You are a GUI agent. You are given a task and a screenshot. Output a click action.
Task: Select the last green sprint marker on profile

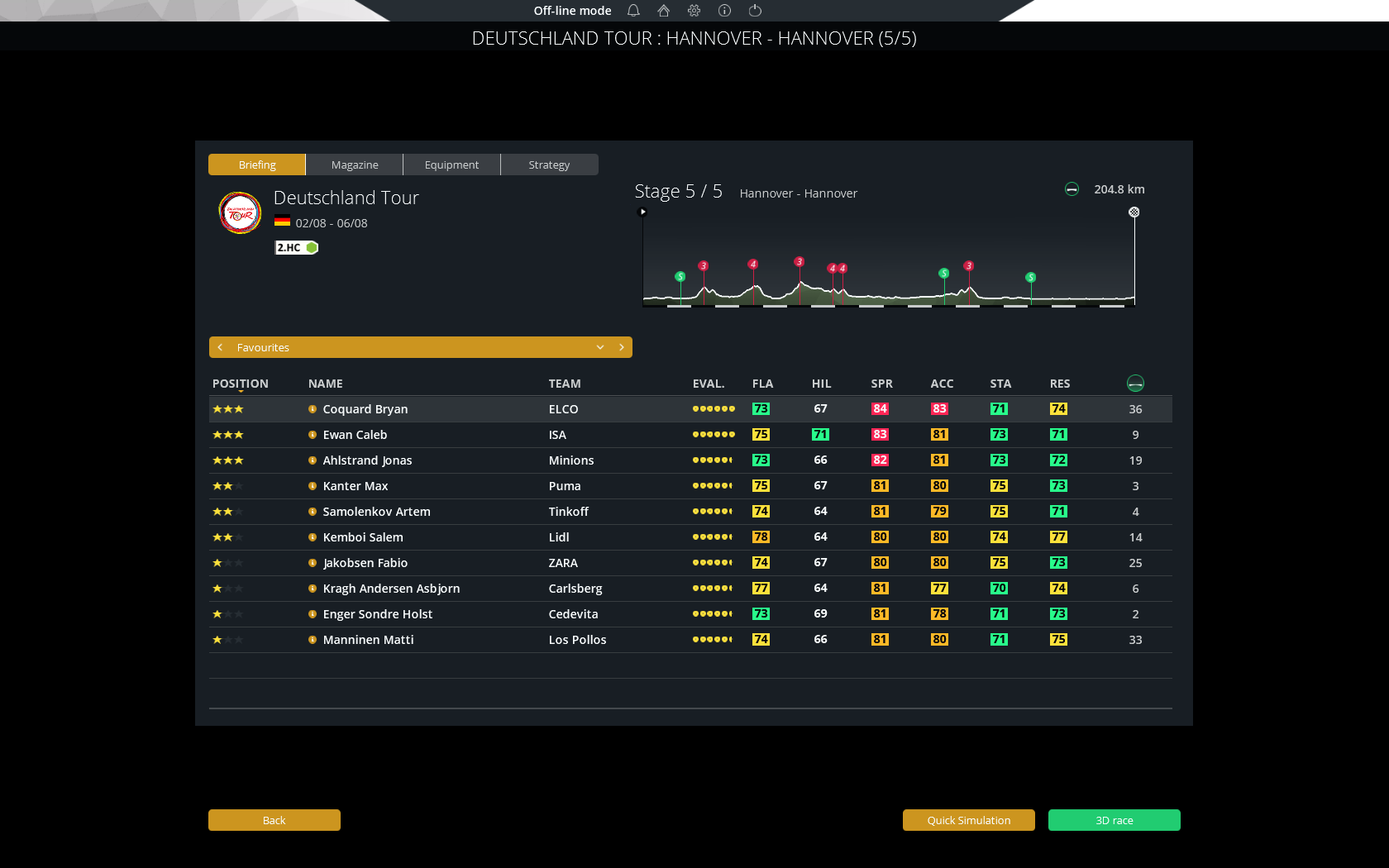point(1030,277)
